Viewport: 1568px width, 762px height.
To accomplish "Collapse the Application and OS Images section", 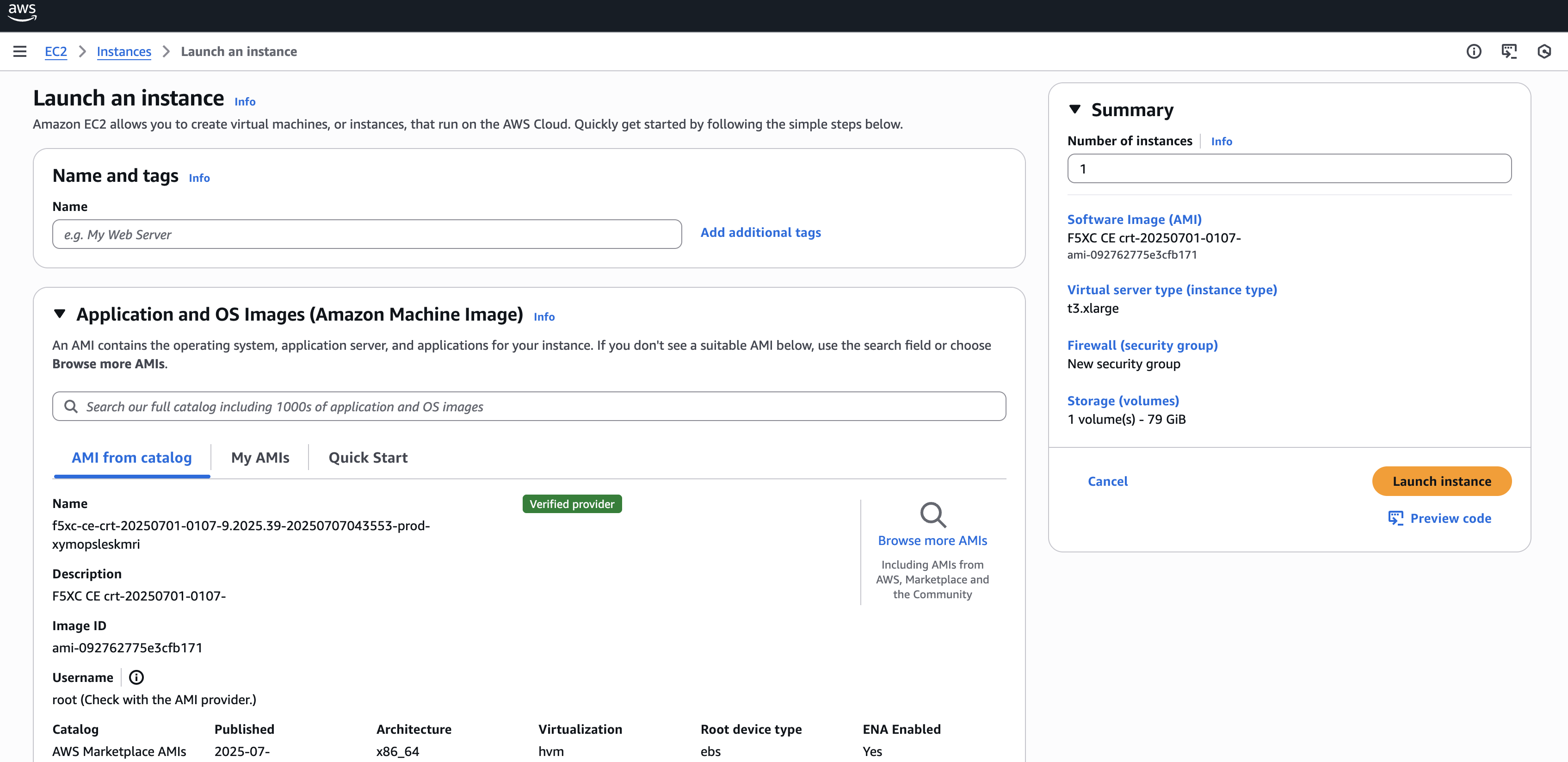I will pyautogui.click(x=60, y=314).
